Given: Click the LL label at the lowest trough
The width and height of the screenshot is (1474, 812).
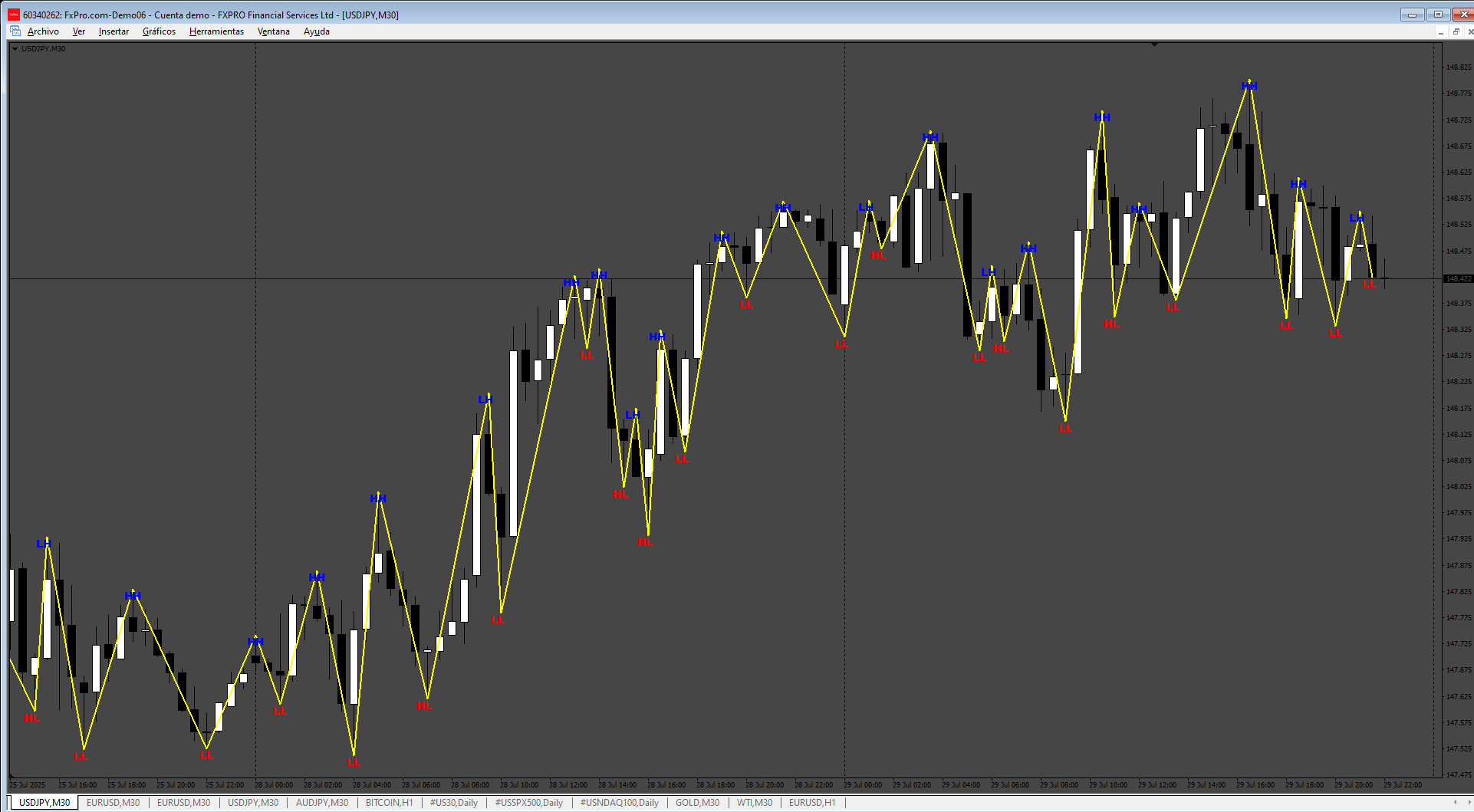Looking at the screenshot, I should coord(354,762).
